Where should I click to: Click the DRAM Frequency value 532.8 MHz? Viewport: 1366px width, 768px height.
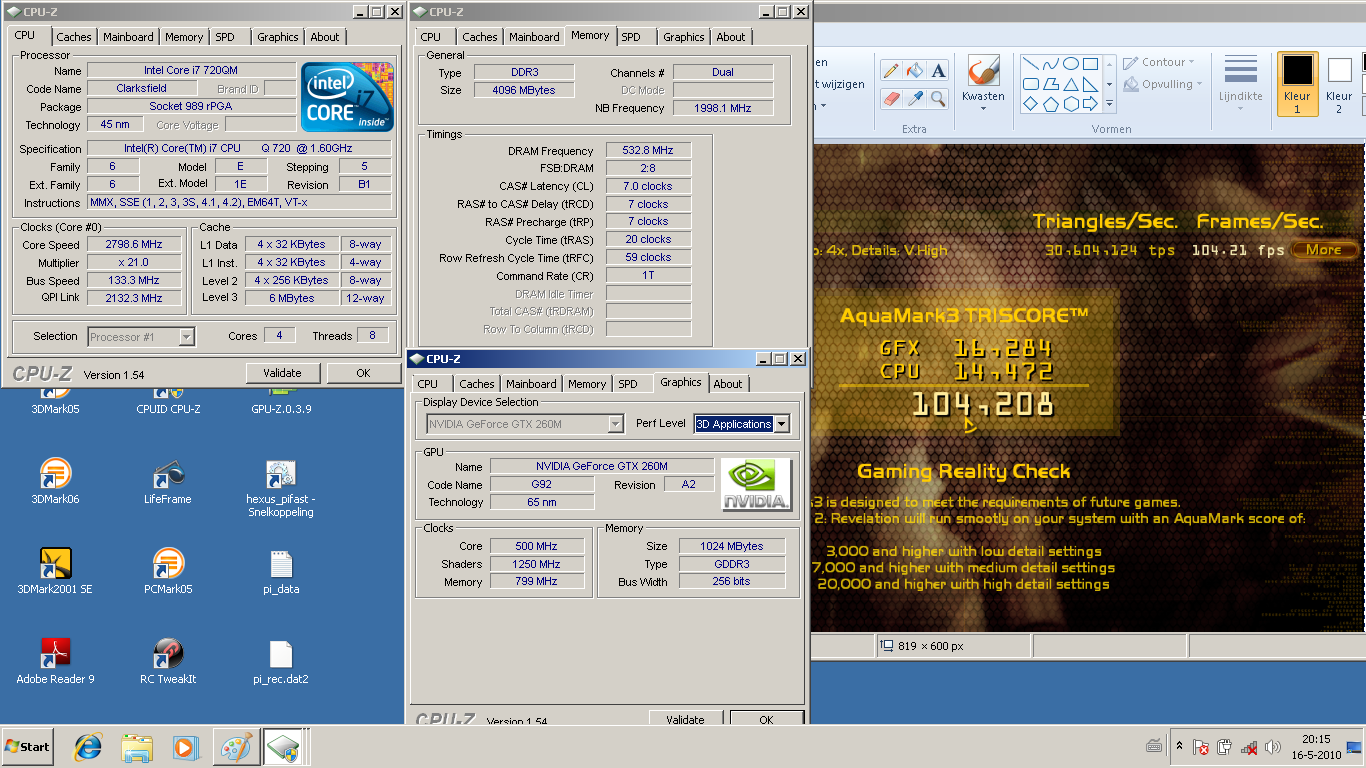tap(648, 150)
